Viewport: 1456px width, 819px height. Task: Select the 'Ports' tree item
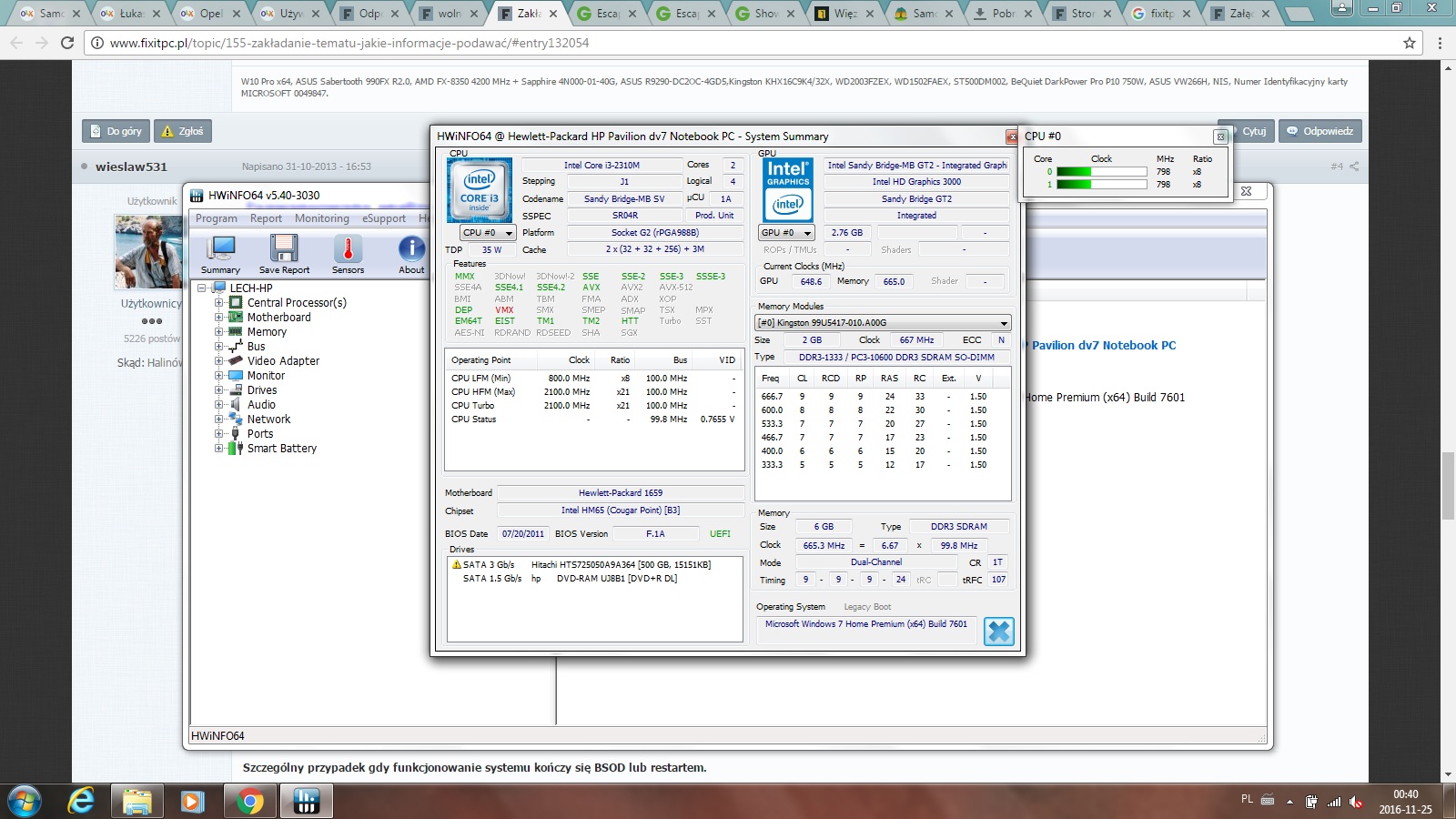(260, 434)
